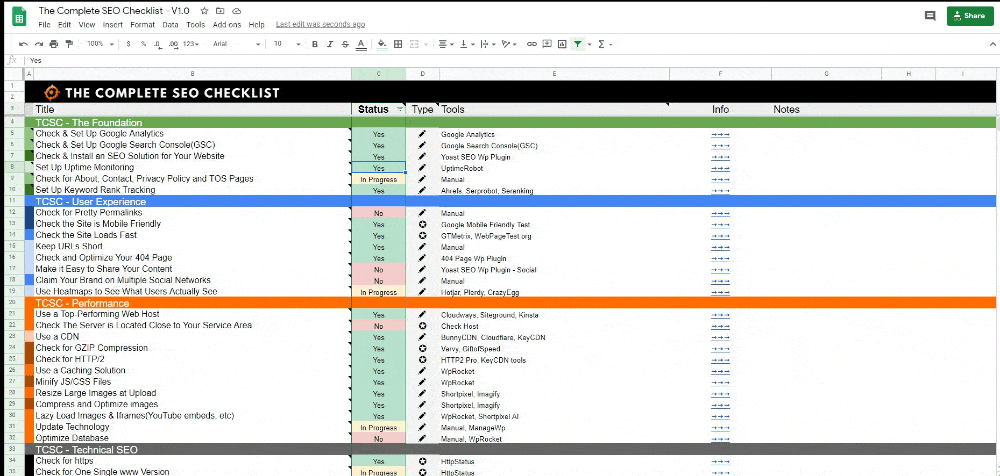Increase decimal places
The width and height of the screenshot is (1000, 476).
click(174, 44)
